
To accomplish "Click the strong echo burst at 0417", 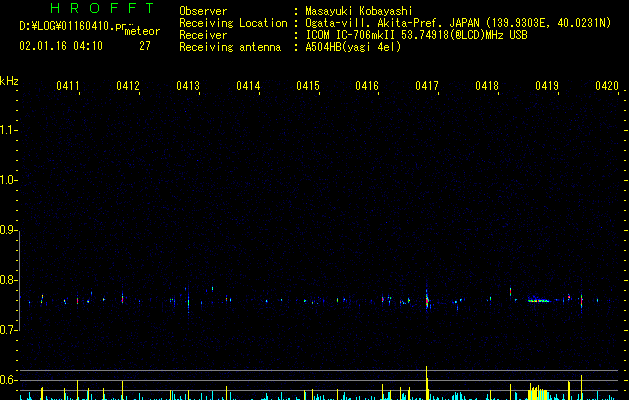I will click(x=427, y=300).
